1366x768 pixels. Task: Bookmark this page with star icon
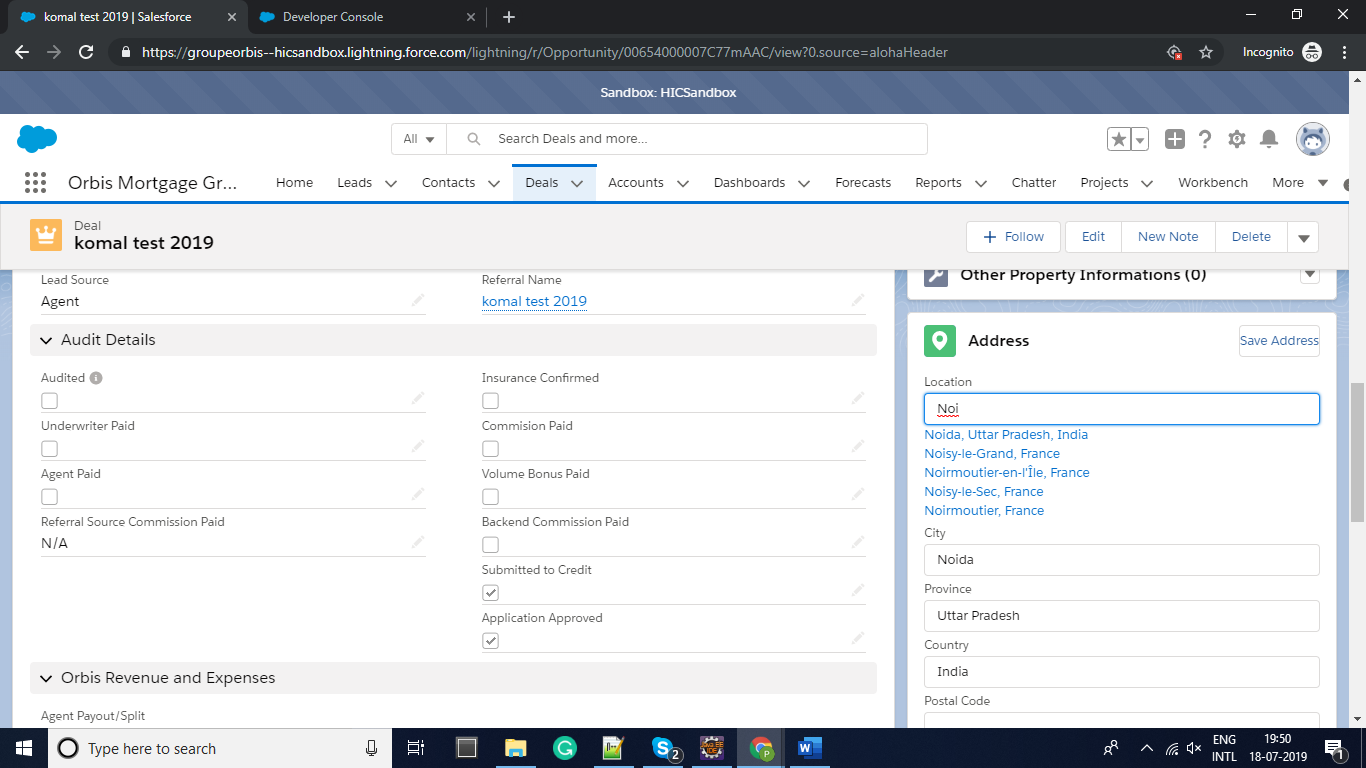(x=1206, y=52)
